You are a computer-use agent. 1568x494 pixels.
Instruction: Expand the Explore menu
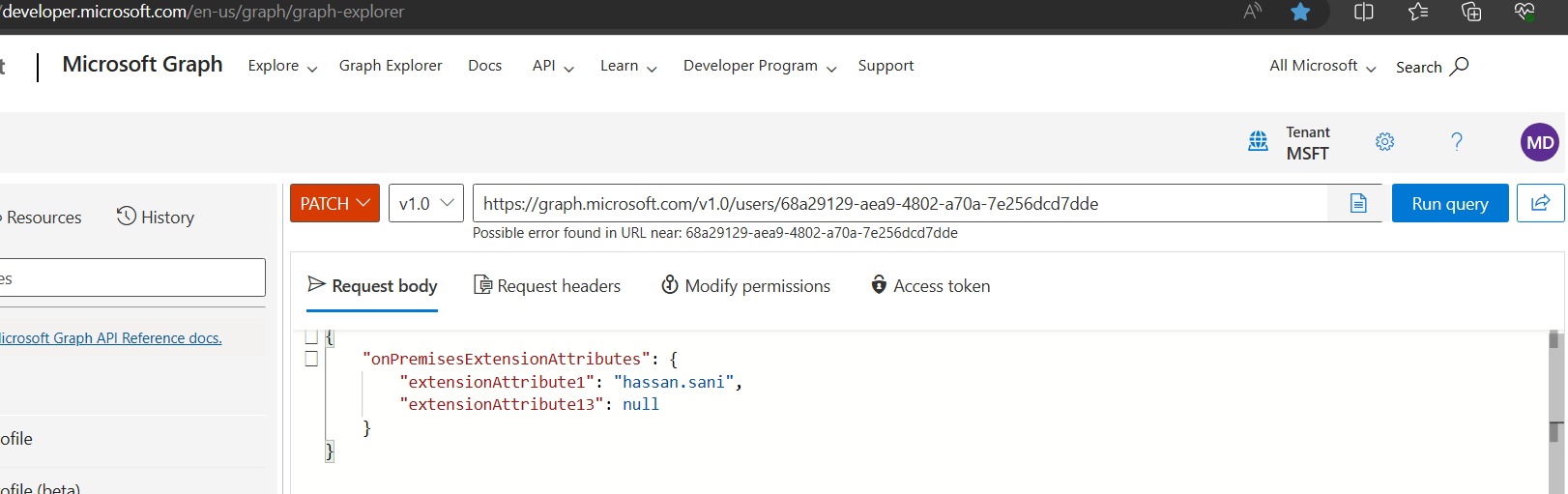click(282, 66)
